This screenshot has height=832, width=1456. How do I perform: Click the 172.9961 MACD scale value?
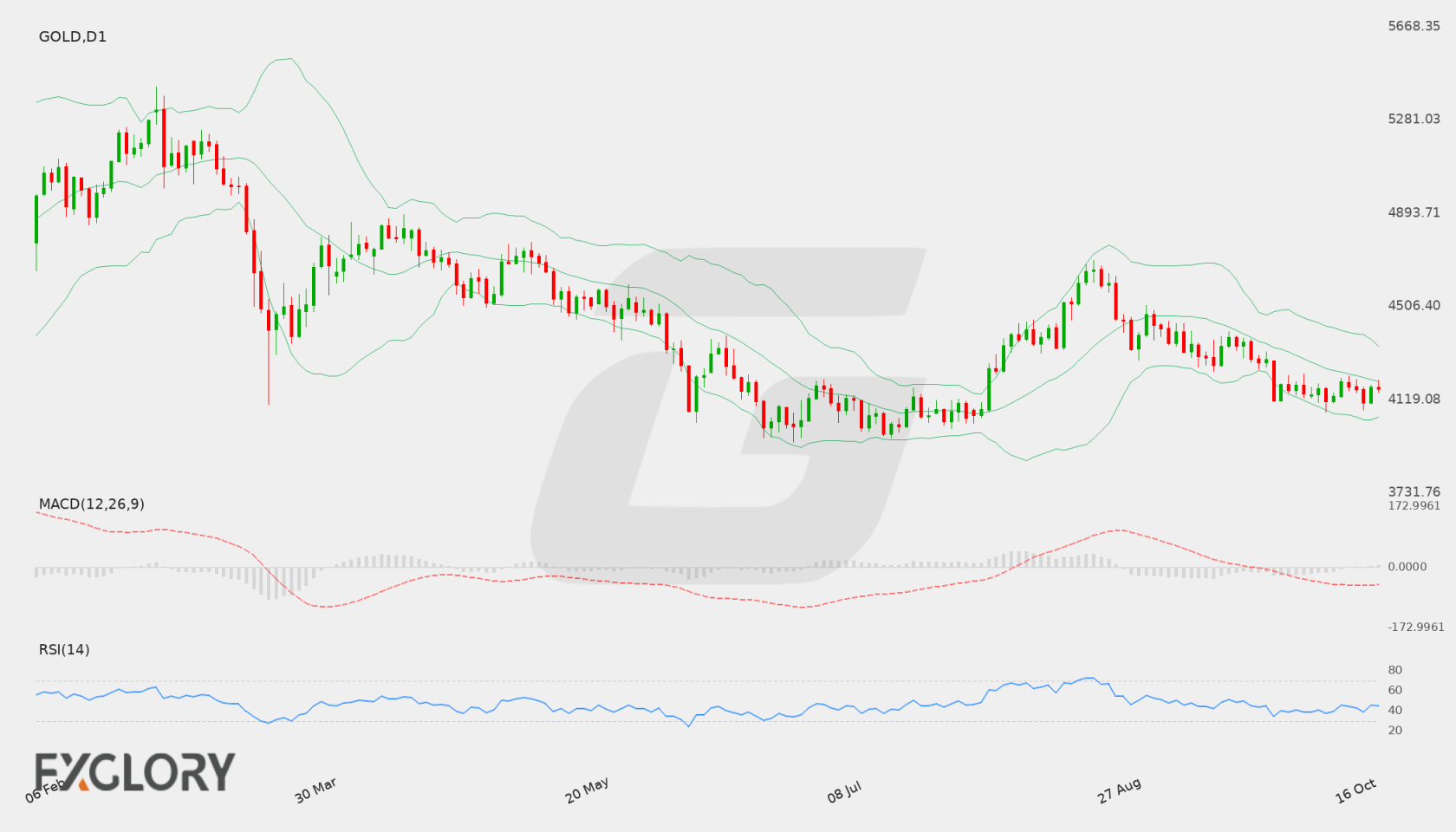pyautogui.click(x=1414, y=505)
